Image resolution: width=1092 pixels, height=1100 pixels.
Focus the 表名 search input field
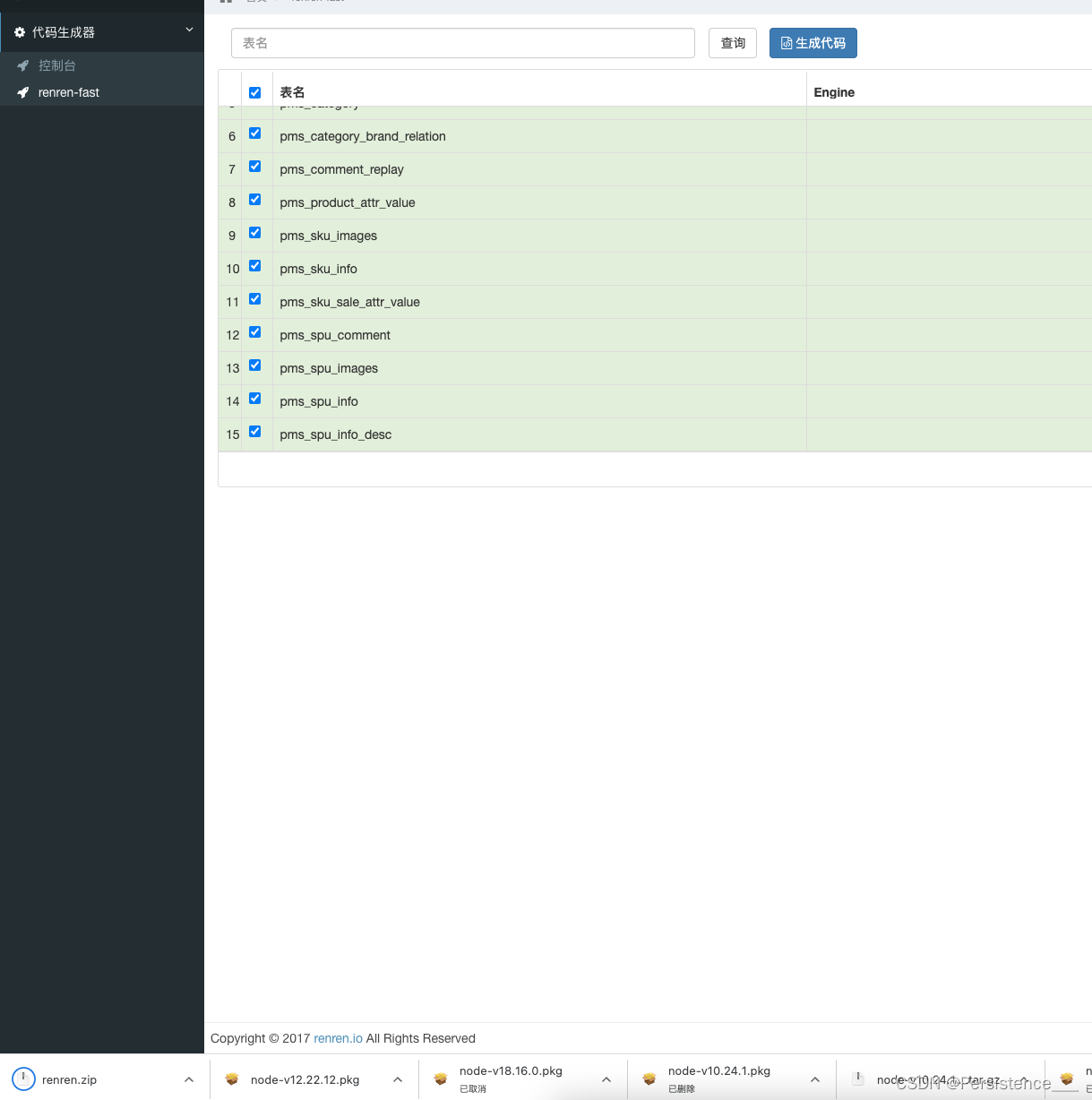point(463,43)
